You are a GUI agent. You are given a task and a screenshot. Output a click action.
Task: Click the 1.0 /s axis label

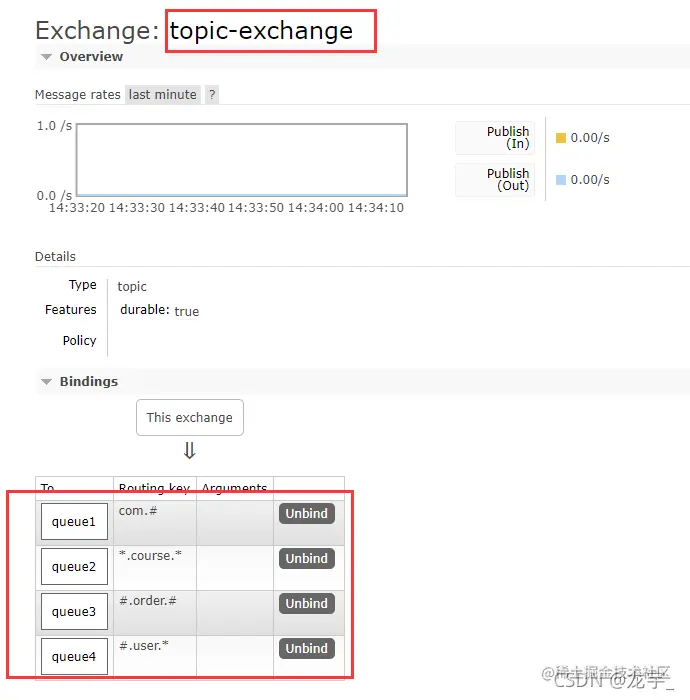click(x=54, y=126)
